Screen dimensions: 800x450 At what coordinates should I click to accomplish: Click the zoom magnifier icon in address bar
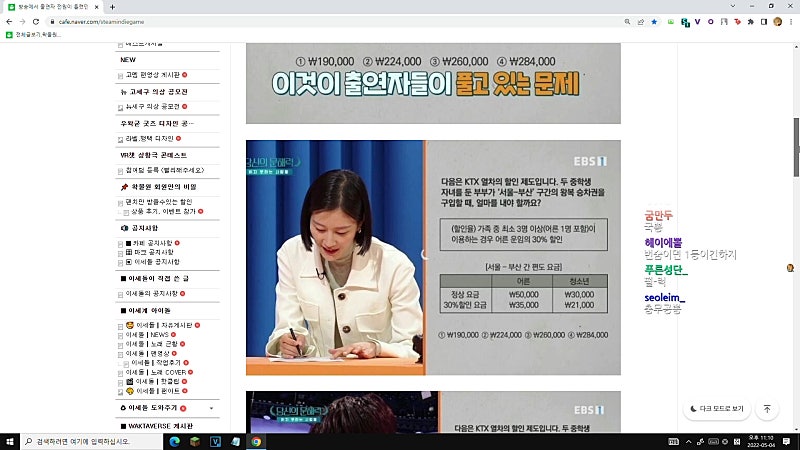pos(627,22)
